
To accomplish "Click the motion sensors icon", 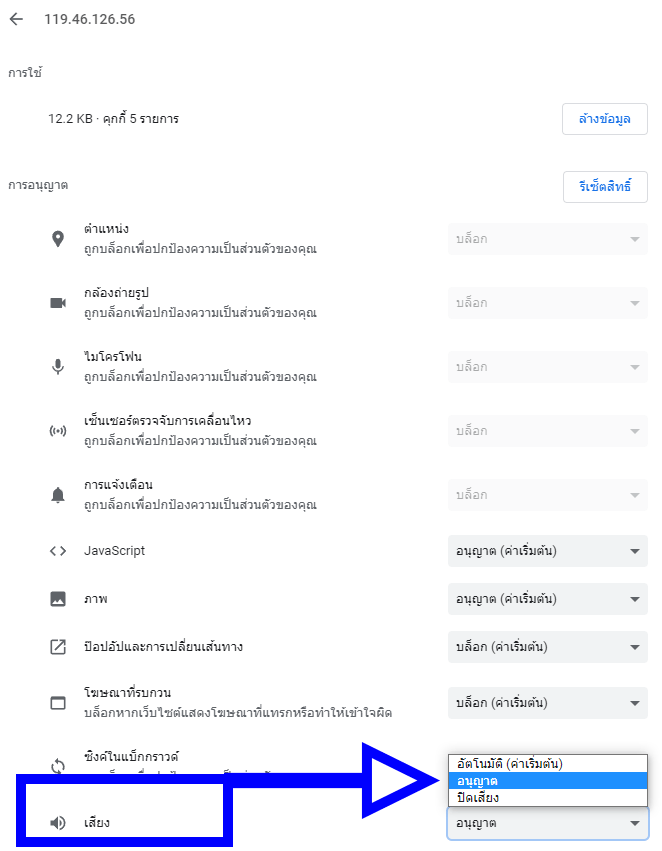I will point(58,431).
